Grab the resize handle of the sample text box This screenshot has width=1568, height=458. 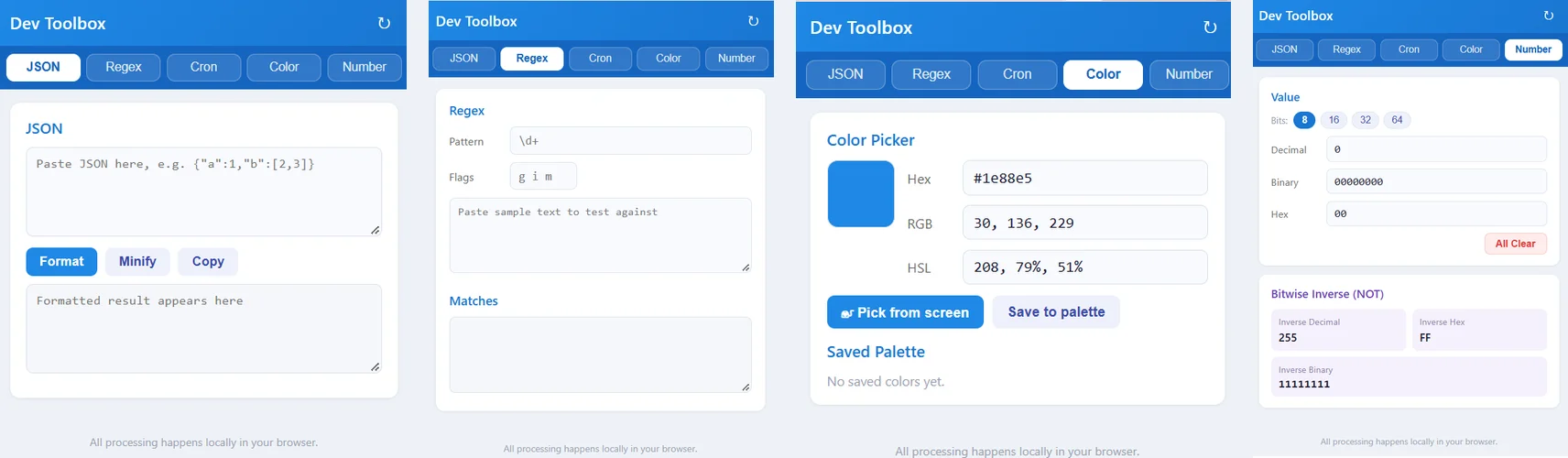pyautogui.click(x=746, y=267)
